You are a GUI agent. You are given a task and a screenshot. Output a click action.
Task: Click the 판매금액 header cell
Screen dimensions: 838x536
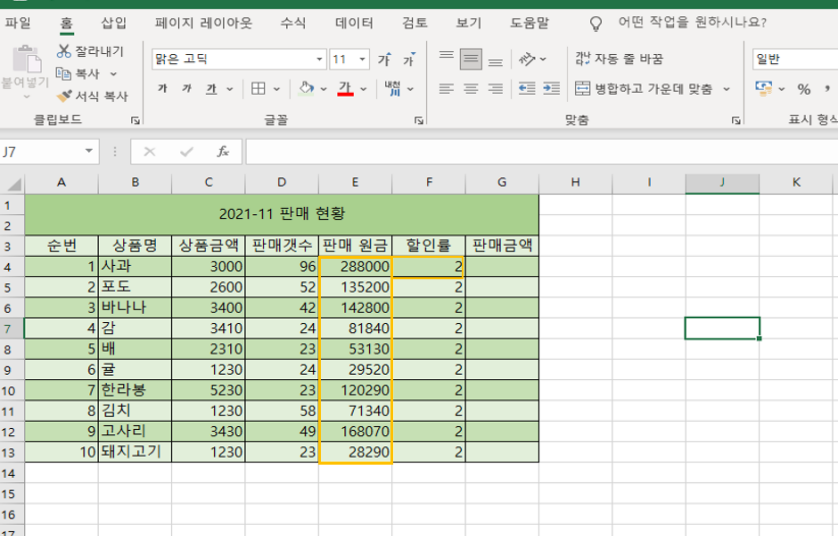(x=502, y=246)
